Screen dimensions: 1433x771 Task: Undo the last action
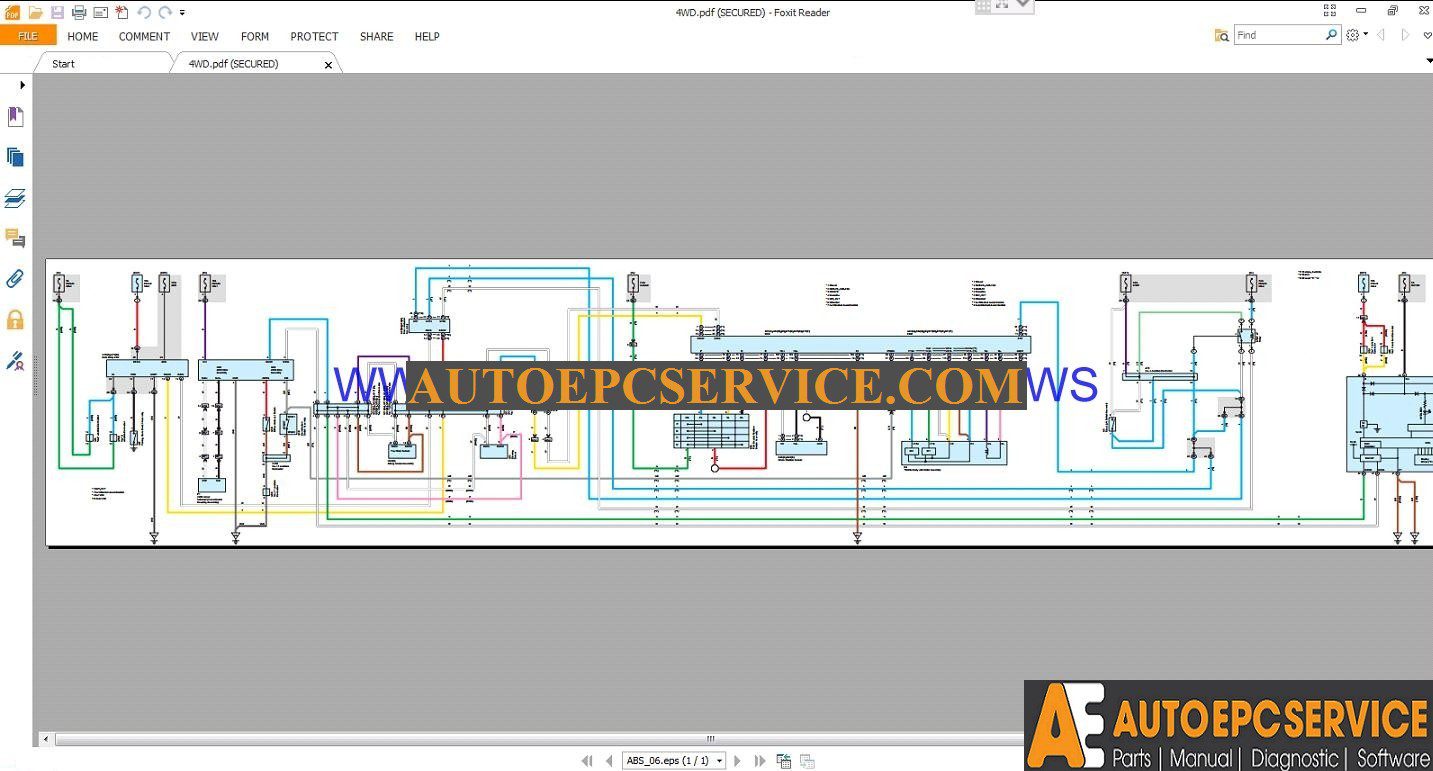coord(143,12)
